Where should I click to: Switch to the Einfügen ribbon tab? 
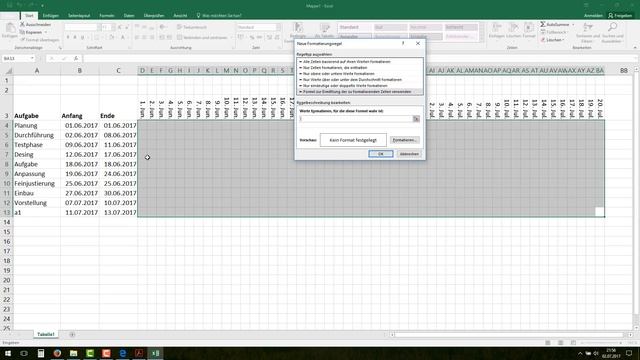(51, 16)
